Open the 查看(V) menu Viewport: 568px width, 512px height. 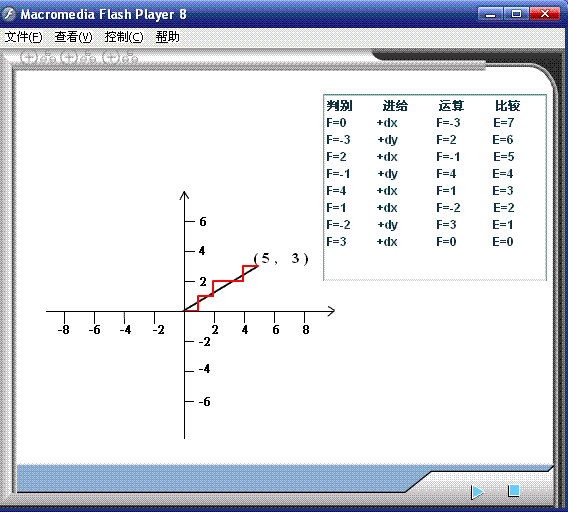pyautogui.click(x=73, y=37)
